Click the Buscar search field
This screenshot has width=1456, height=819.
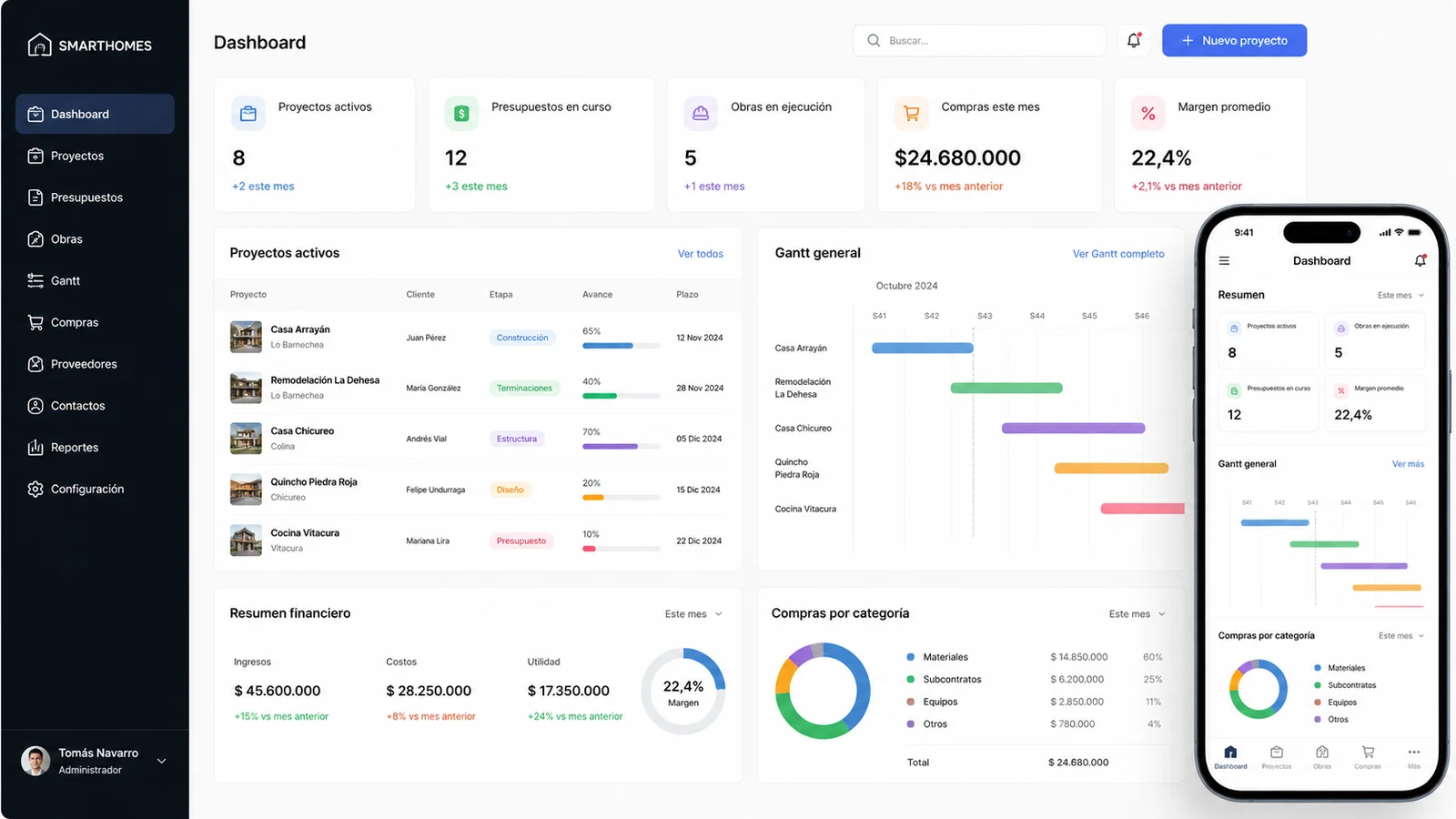pos(979,40)
